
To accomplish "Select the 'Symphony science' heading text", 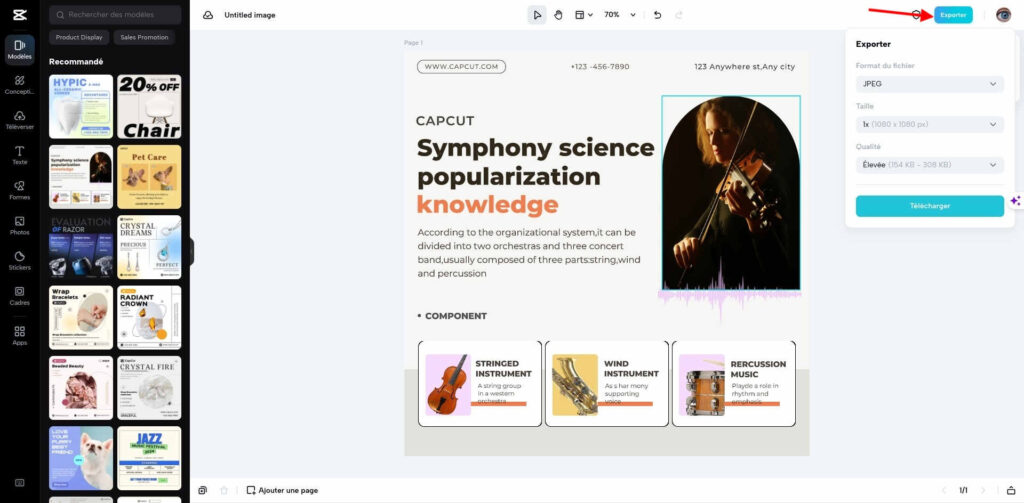I will (x=536, y=148).
